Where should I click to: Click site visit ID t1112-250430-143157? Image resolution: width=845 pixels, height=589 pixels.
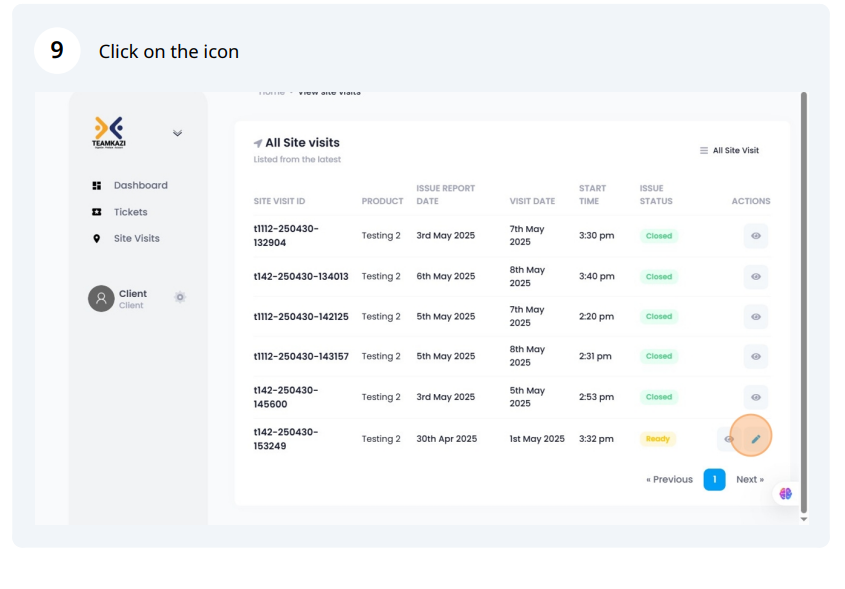pyautogui.click(x=301, y=356)
